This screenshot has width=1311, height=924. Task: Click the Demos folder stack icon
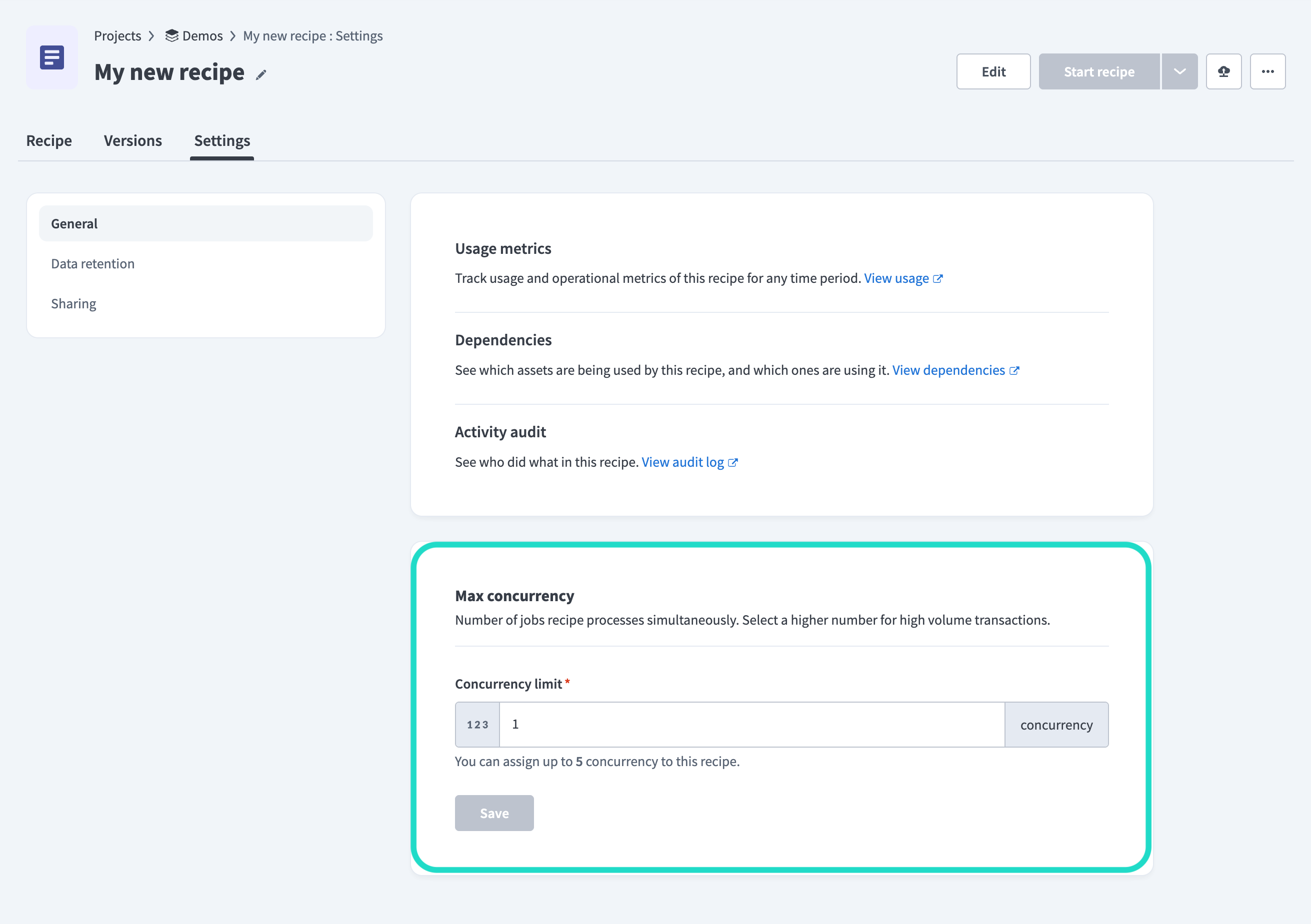pyautogui.click(x=172, y=35)
